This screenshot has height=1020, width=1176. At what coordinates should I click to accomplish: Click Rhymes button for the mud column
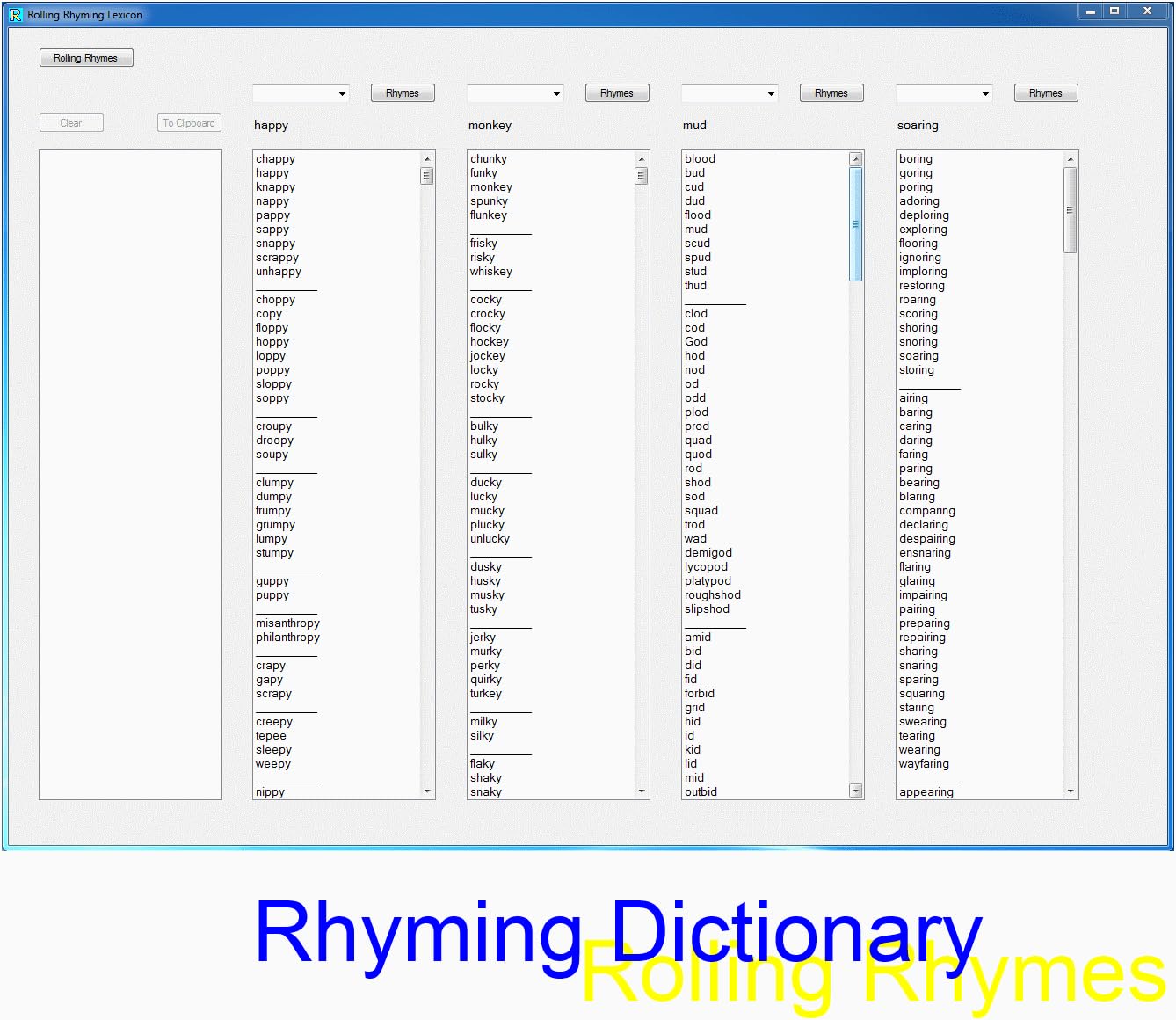pos(831,92)
